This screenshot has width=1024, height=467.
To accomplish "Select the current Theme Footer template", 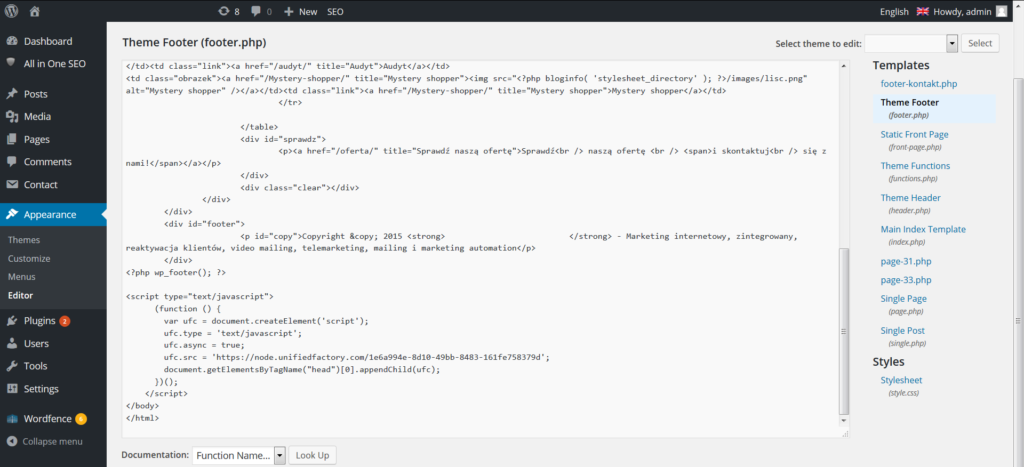I will [x=934, y=108].
